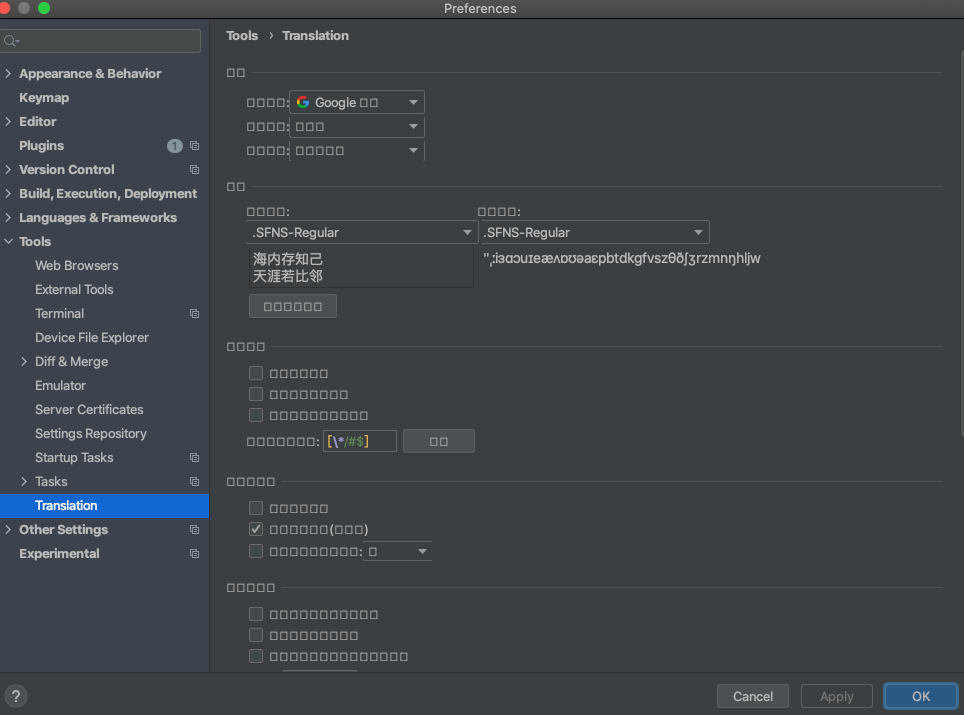This screenshot has height=715, width=964.
Task: Click the vertical scrollbar of settings panel
Action: (x=960, y=243)
